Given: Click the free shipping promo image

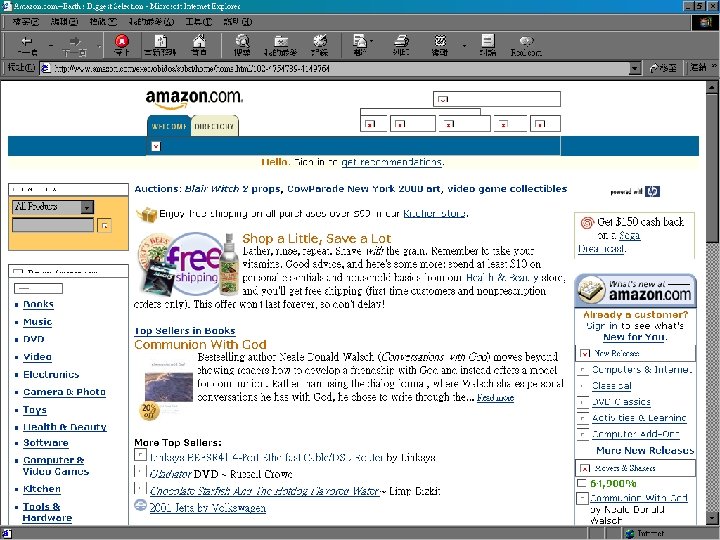Looking at the screenshot, I should pyautogui.click(x=188, y=264).
